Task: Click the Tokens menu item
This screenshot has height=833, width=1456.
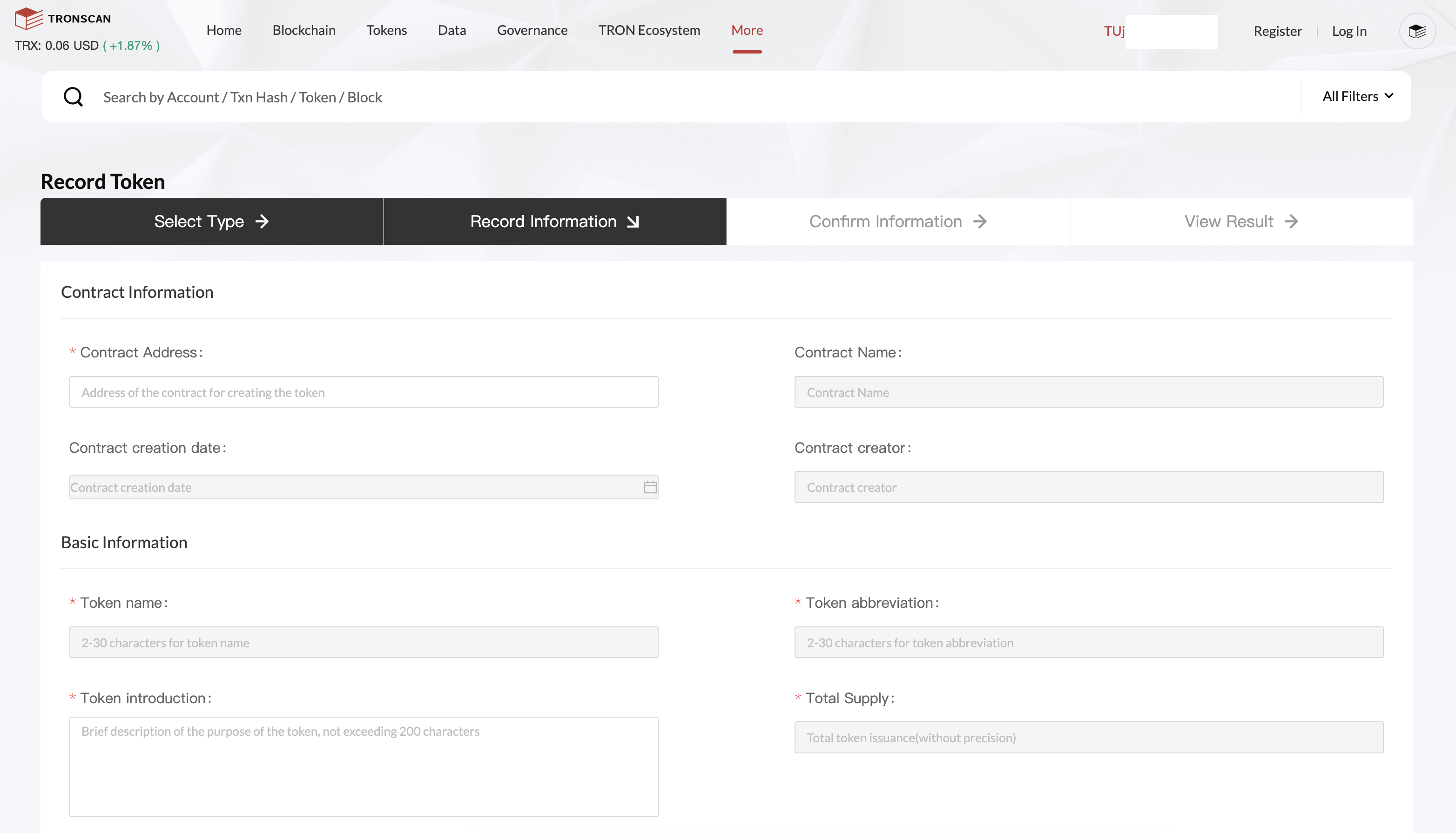Action: [x=386, y=30]
